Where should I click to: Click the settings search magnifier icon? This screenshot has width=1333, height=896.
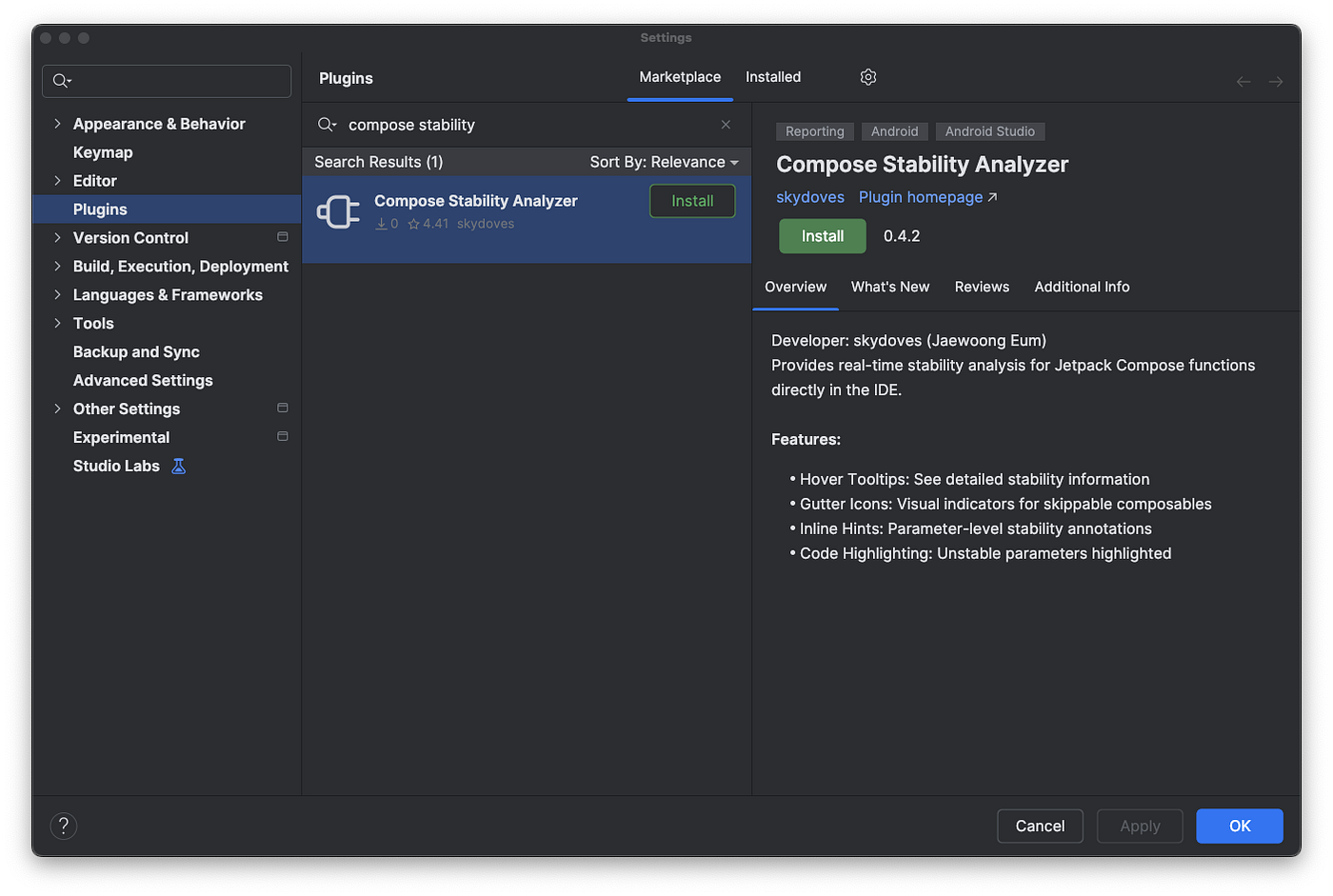(62, 81)
